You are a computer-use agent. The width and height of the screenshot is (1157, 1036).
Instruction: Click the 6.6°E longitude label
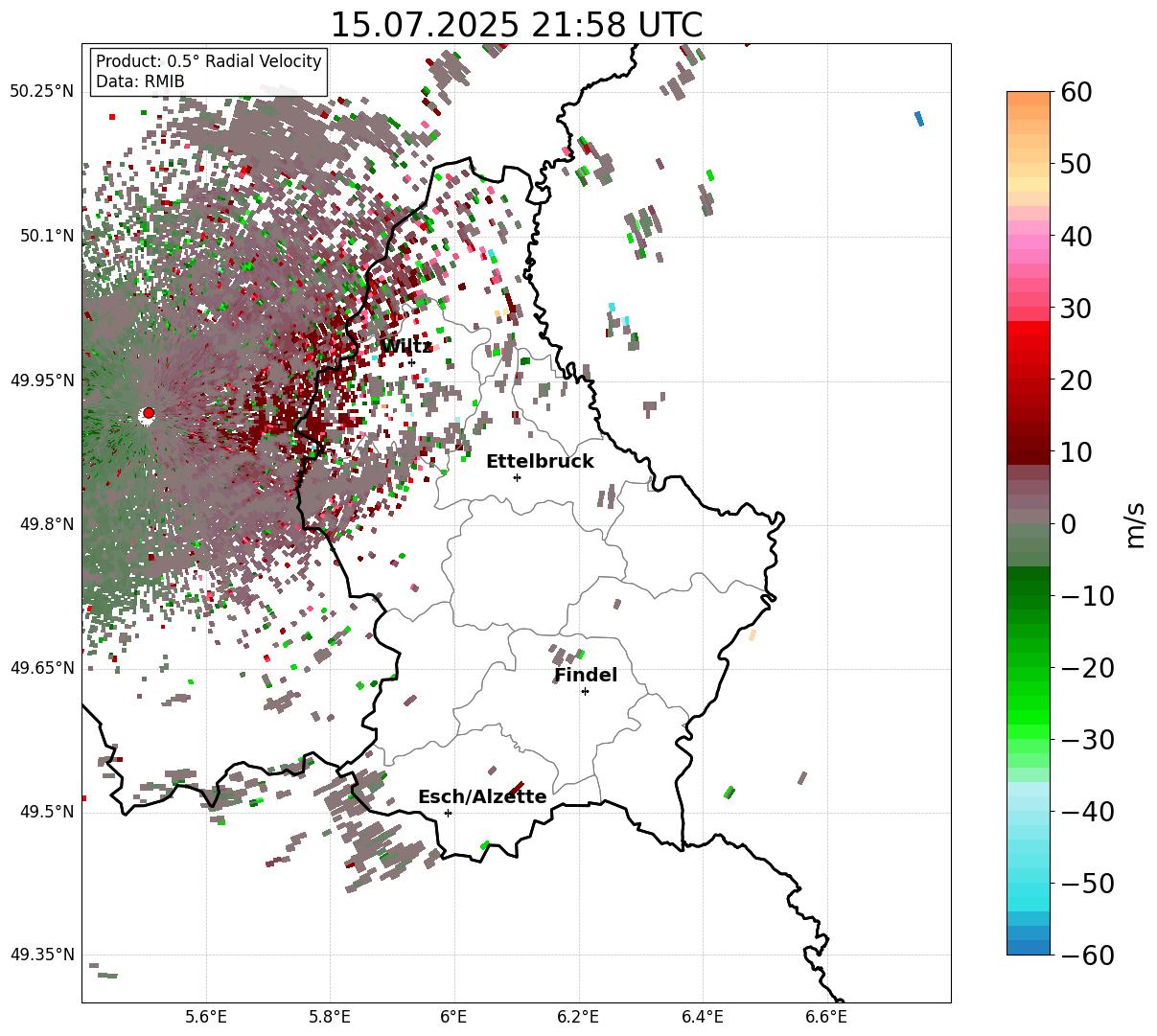click(x=826, y=1017)
